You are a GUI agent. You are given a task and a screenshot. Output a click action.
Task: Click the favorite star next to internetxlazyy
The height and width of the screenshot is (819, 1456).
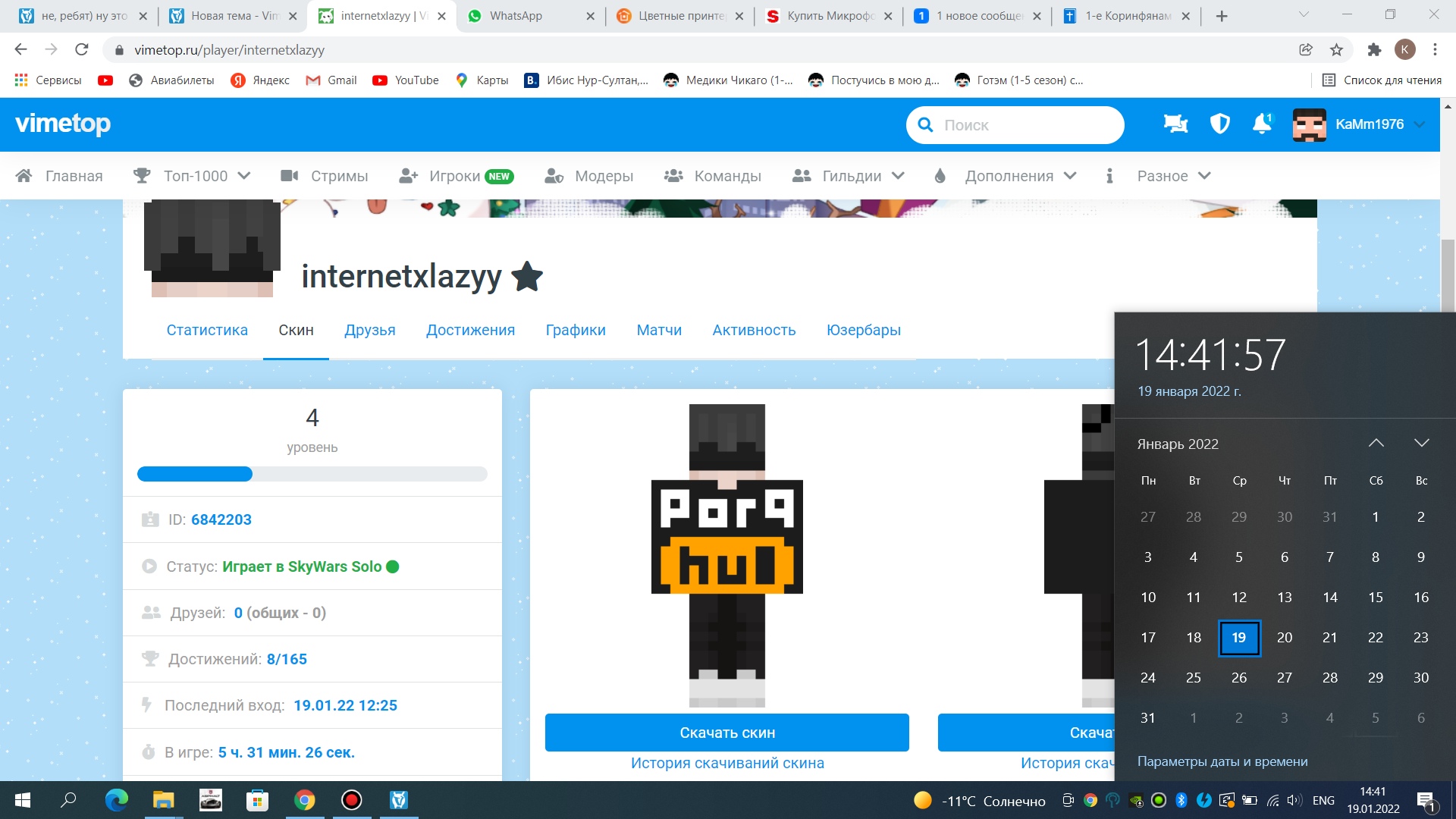[527, 277]
